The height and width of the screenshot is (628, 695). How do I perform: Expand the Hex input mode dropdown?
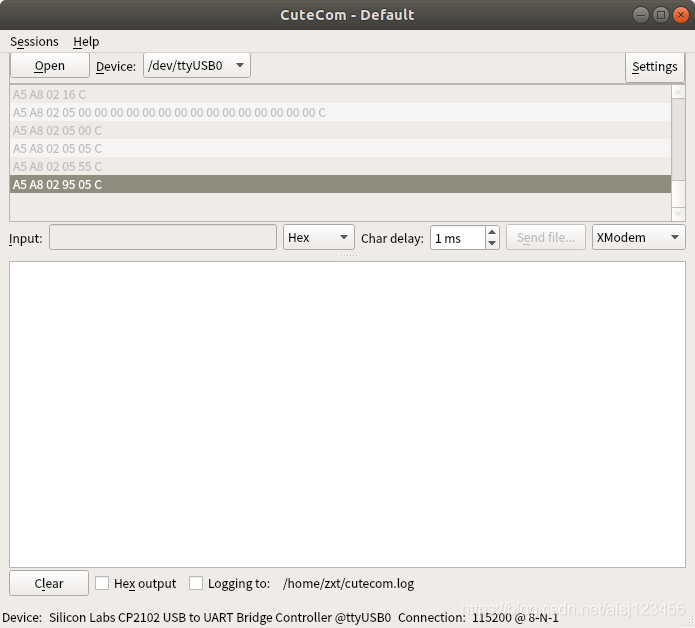[x=319, y=238]
